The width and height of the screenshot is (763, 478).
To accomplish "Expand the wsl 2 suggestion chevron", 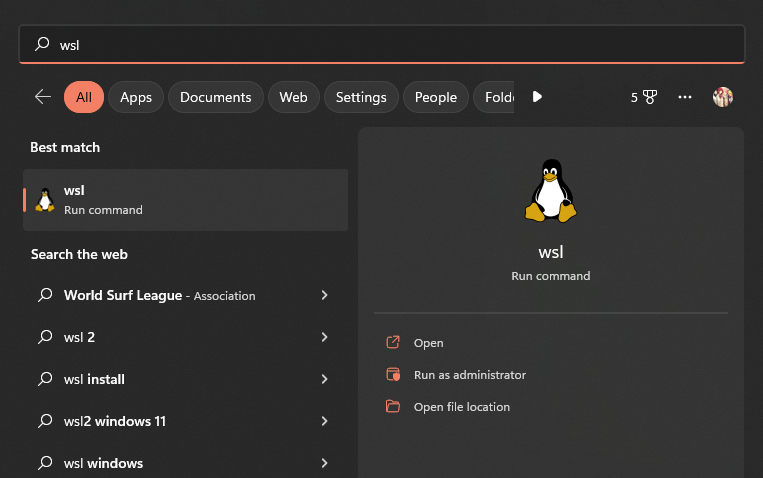I will tap(325, 337).
